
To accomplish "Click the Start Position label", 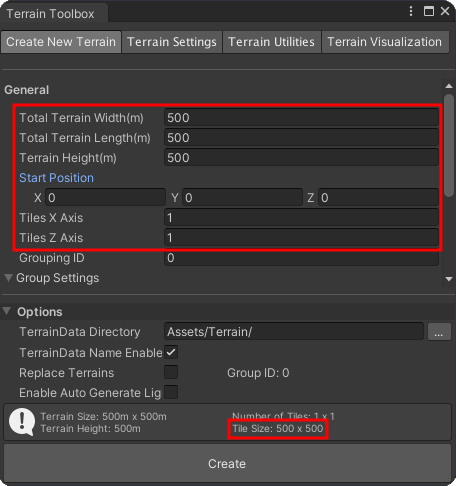I will pos(56,178).
